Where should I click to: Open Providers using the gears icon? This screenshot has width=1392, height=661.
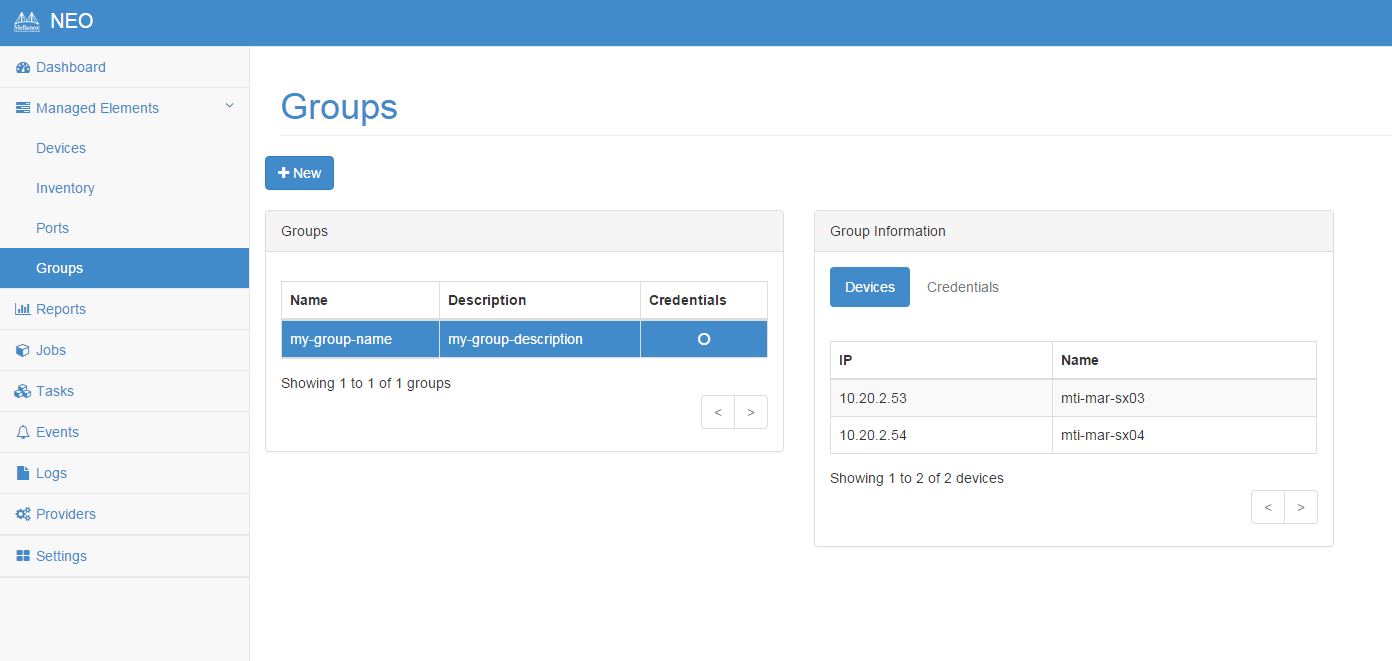click(22, 514)
